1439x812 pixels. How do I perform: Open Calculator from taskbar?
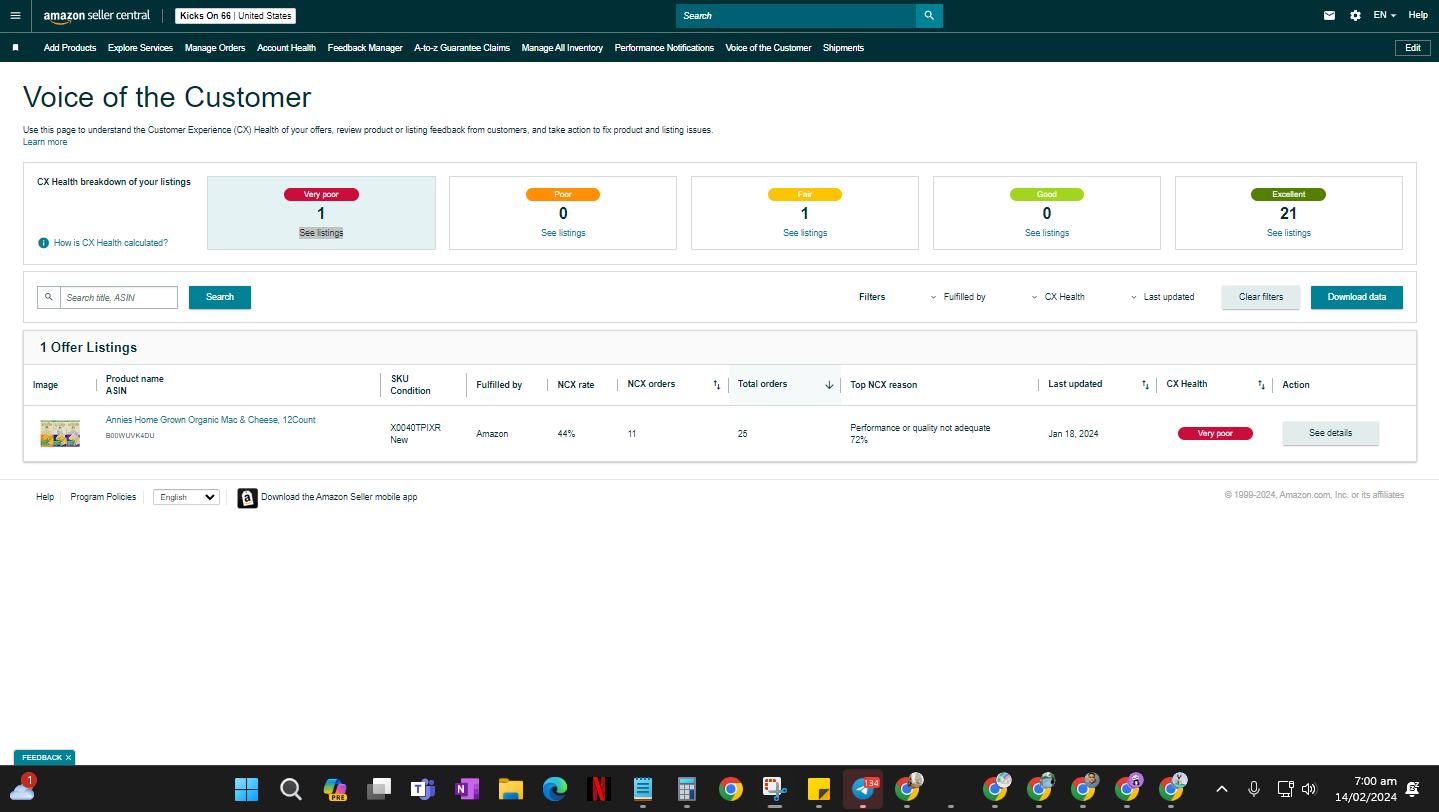(686, 790)
